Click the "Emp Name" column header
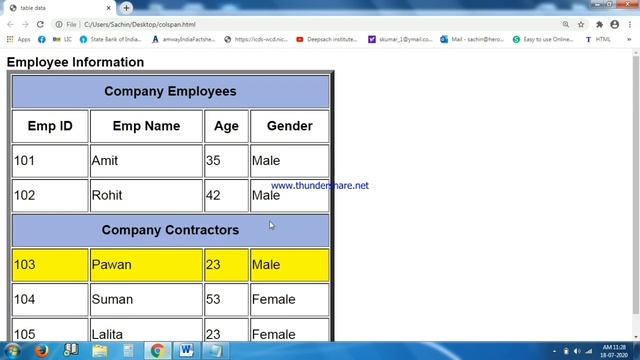The image size is (640, 360). point(146,126)
